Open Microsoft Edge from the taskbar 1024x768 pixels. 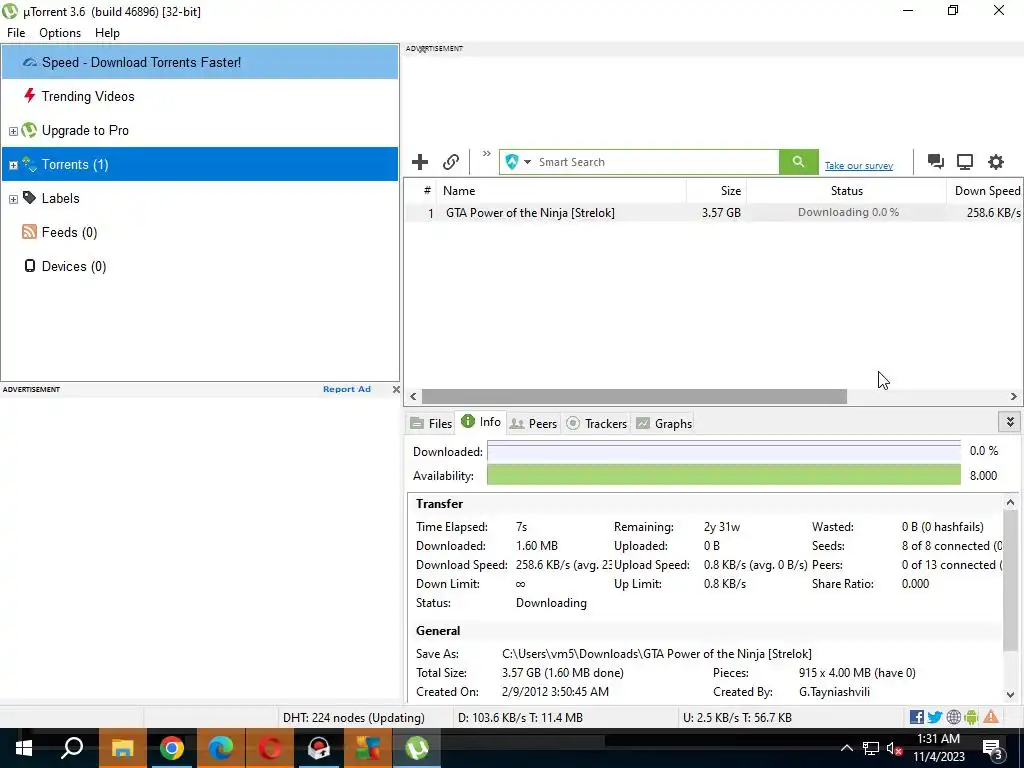pyautogui.click(x=220, y=748)
